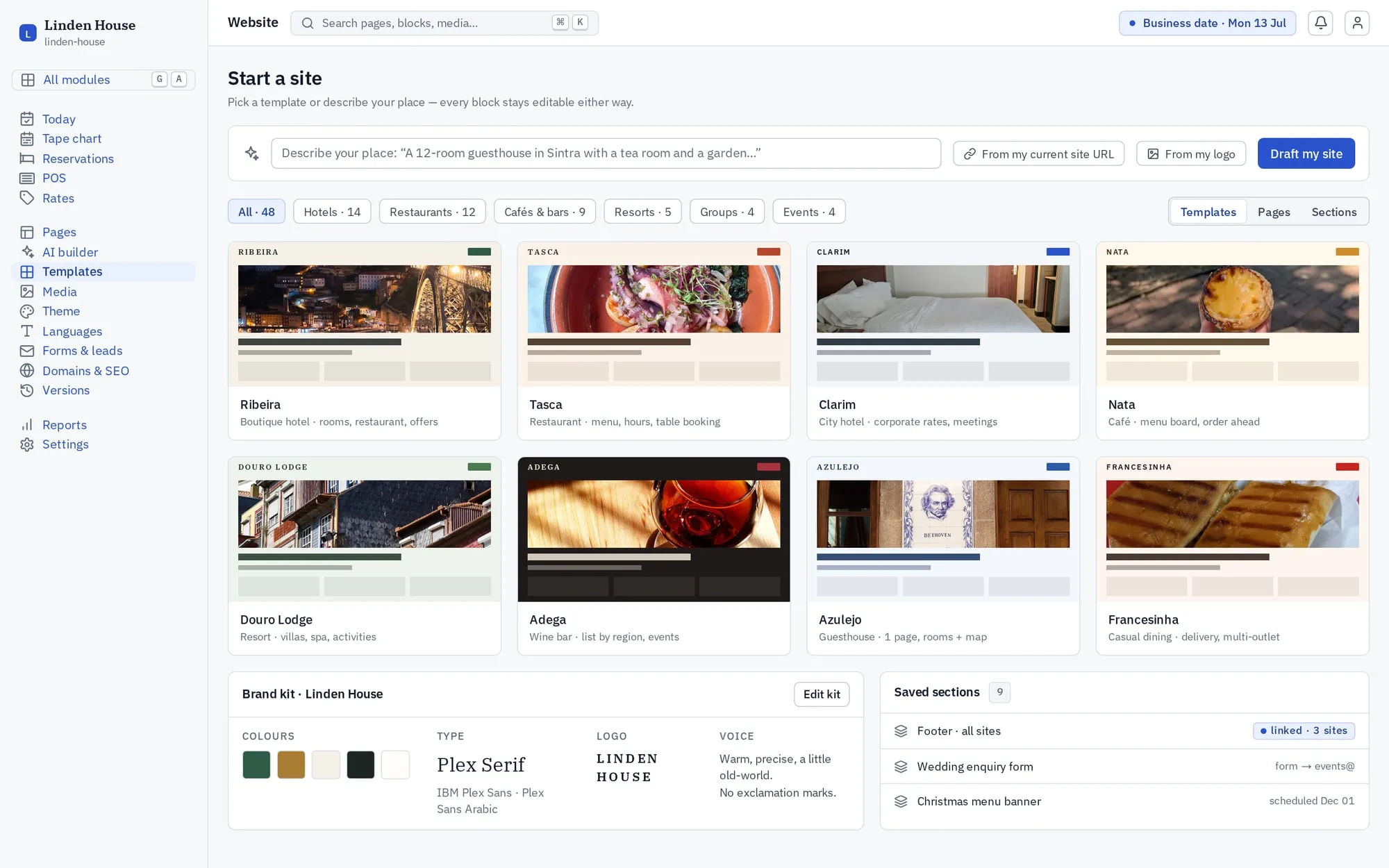Click the All modules grid icon

[x=28, y=80]
